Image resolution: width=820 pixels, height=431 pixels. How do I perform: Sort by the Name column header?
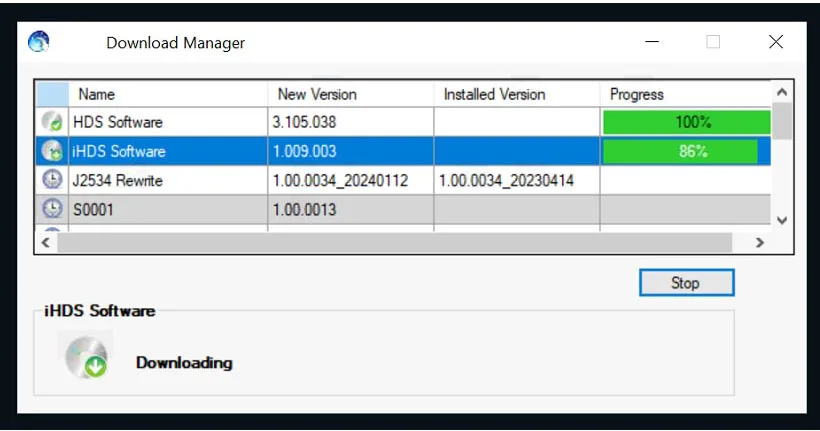pyautogui.click(x=168, y=94)
